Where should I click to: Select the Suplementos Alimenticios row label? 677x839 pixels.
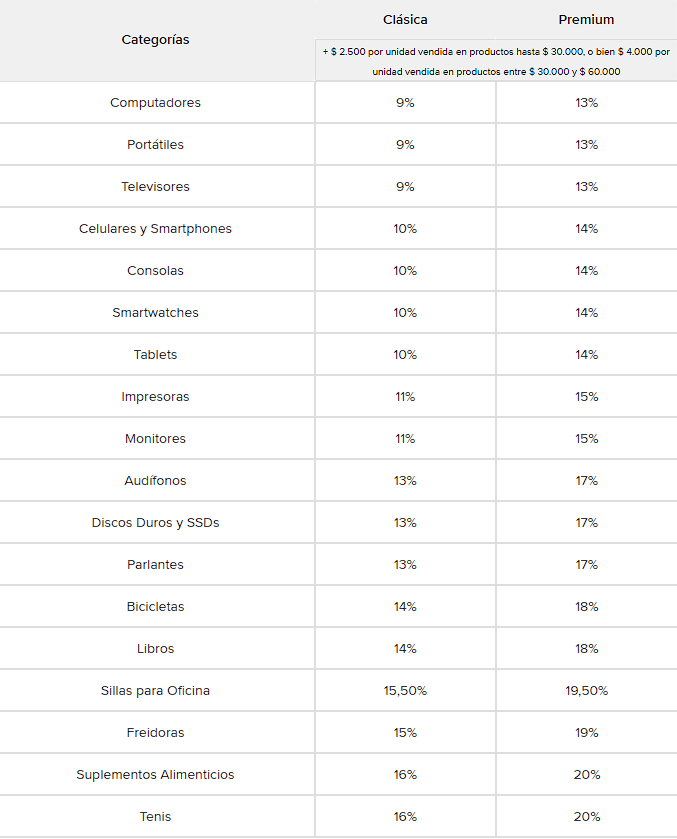click(155, 775)
